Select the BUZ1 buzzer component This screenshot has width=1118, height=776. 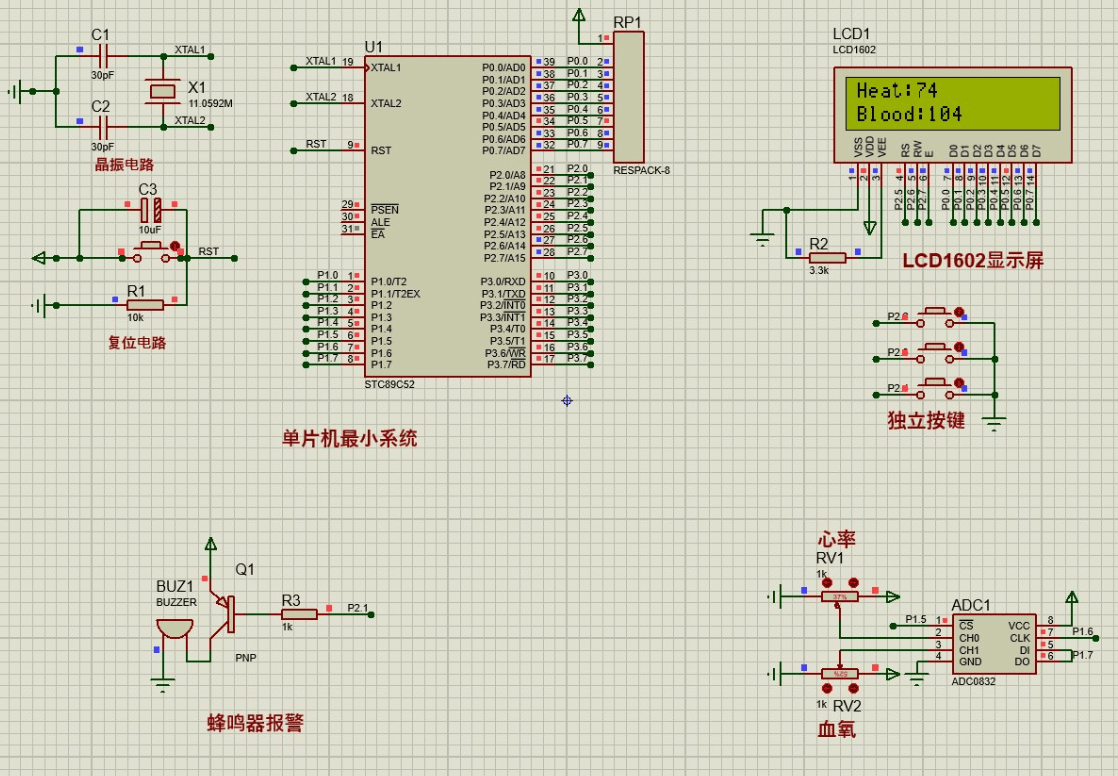pos(176,629)
